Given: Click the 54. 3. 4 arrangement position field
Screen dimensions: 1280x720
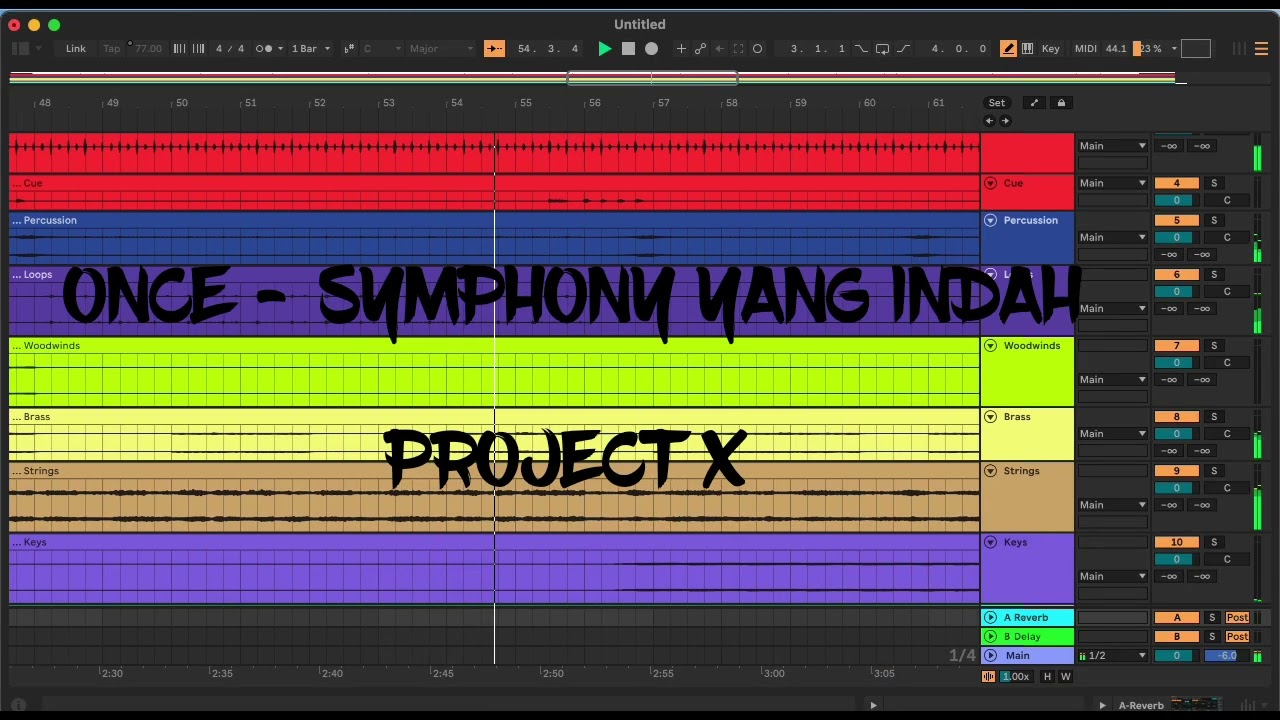Looking at the screenshot, I should pyautogui.click(x=548, y=48).
